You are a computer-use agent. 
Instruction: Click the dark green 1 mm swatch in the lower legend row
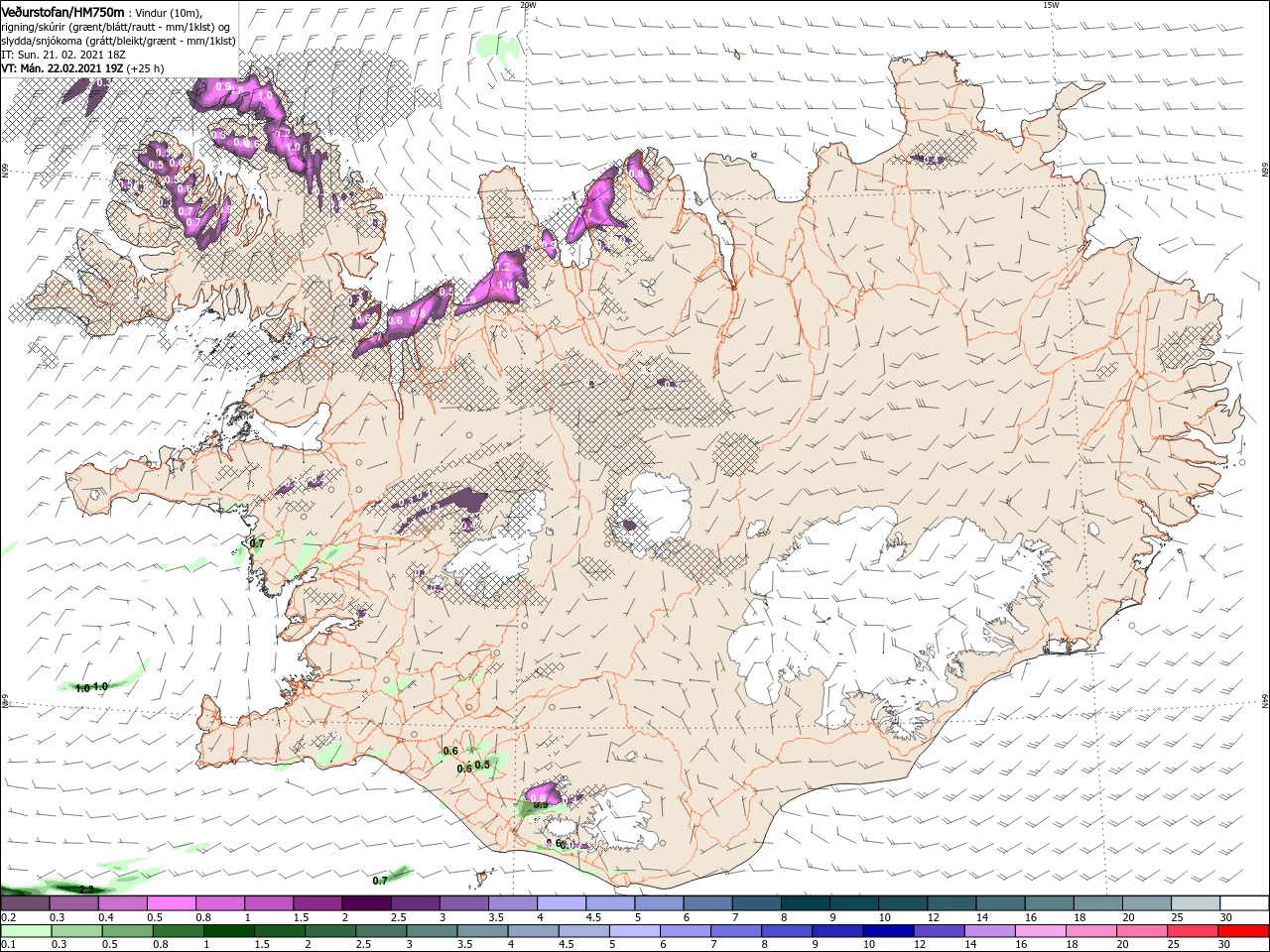tap(229, 931)
